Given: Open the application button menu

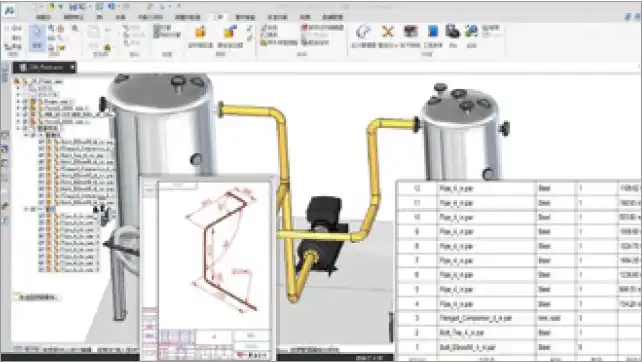Looking at the screenshot, I should [x=9, y=10].
